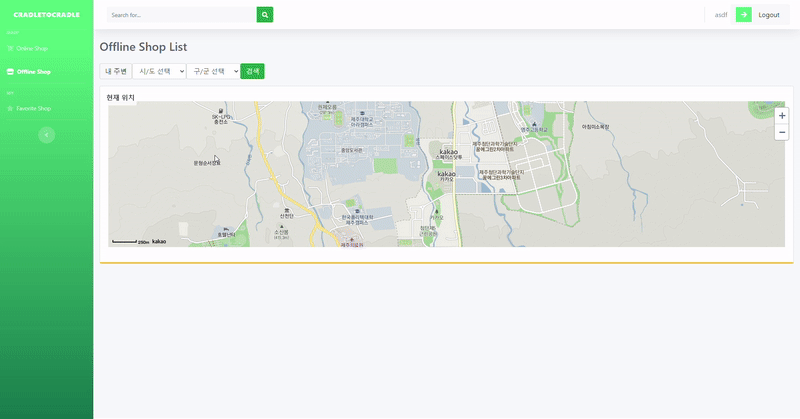Click 아침미소목장 label on the map
Viewport: 800px width, 419px height.
point(595,127)
